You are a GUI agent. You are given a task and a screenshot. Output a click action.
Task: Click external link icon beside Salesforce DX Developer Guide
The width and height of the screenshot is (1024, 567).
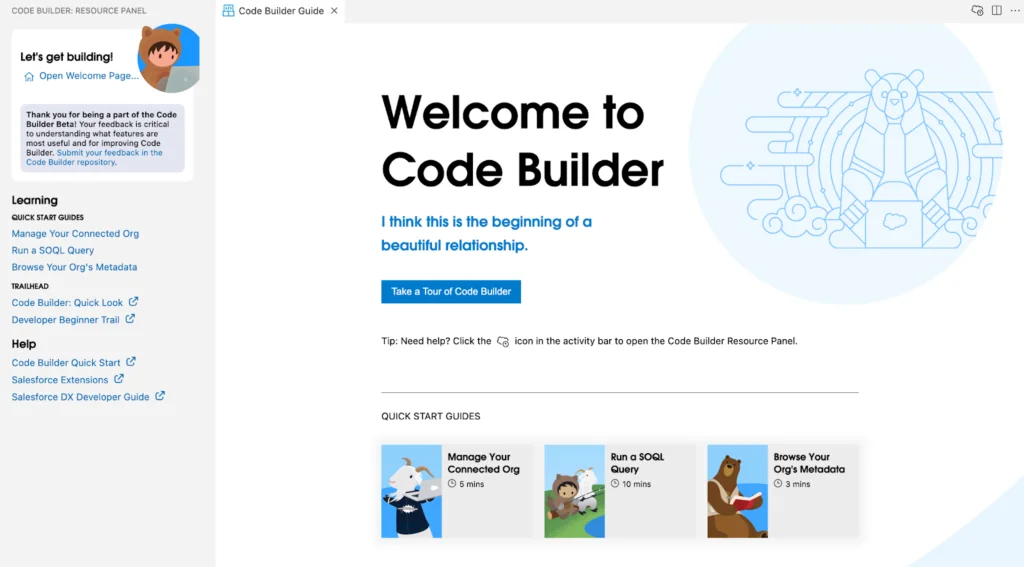160,396
